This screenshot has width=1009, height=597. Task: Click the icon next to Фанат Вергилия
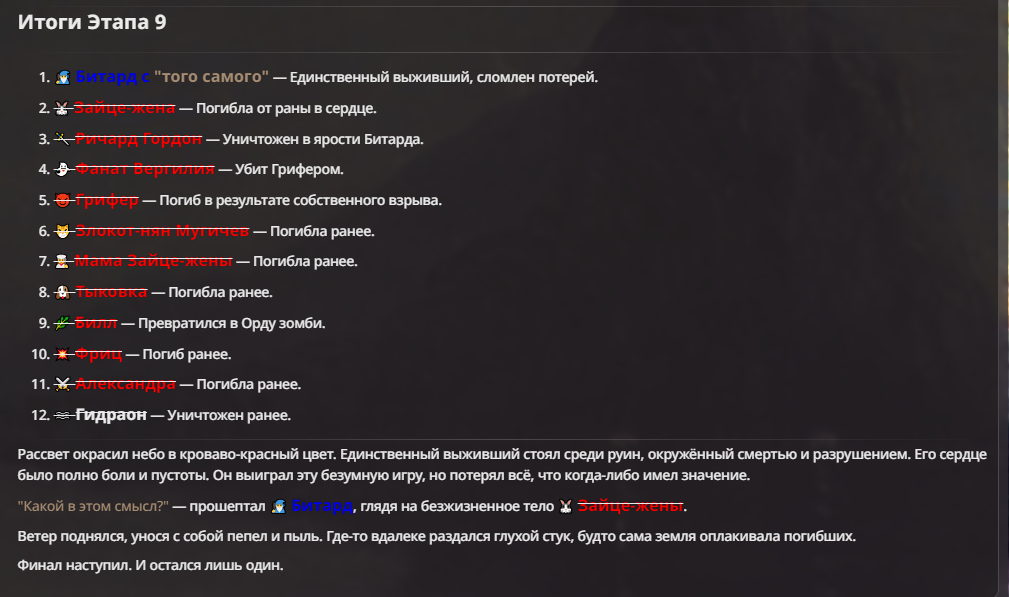pos(62,170)
